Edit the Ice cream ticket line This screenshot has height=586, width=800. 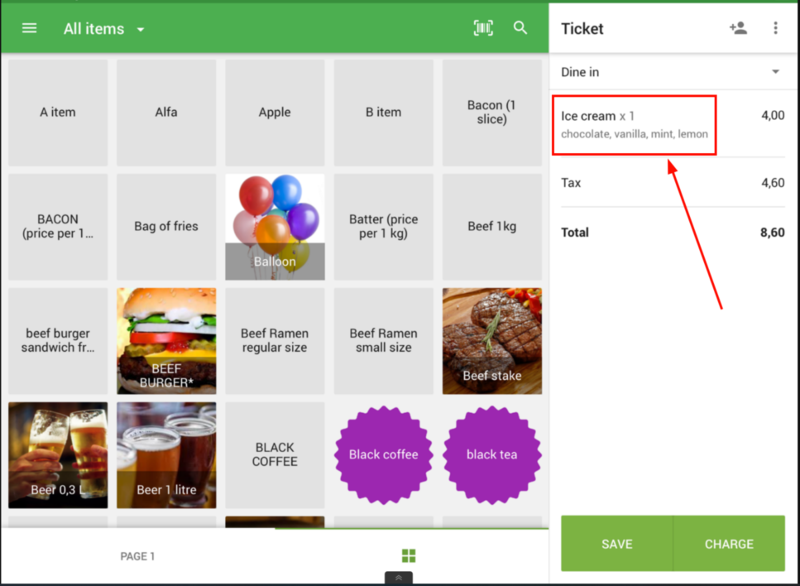click(x=636, y=125)
